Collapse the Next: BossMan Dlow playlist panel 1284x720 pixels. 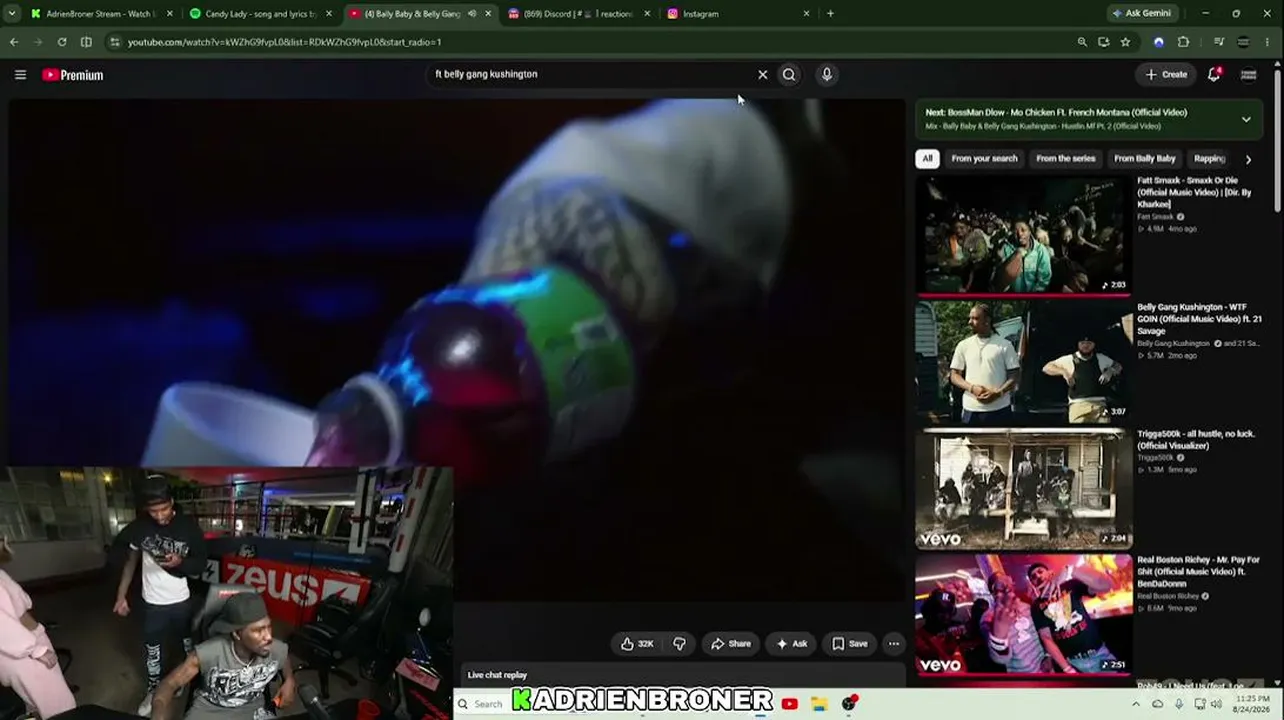1246,120
